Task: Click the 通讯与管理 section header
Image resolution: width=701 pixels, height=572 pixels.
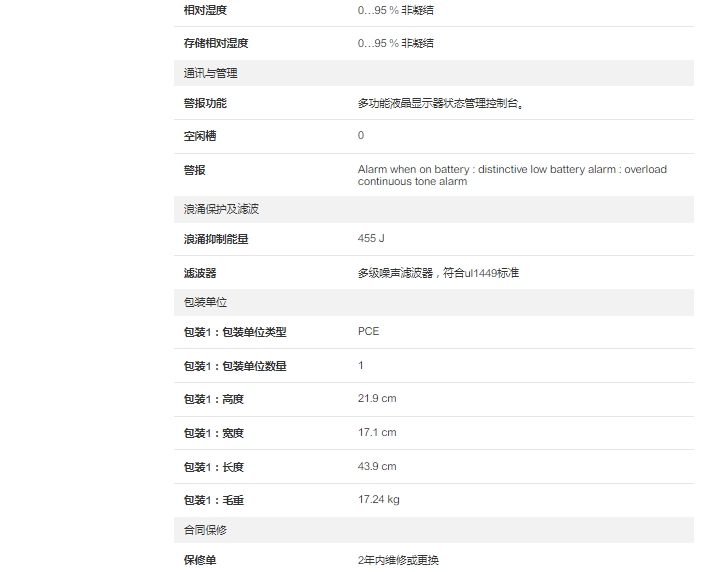Action: (x=210, y=73)
